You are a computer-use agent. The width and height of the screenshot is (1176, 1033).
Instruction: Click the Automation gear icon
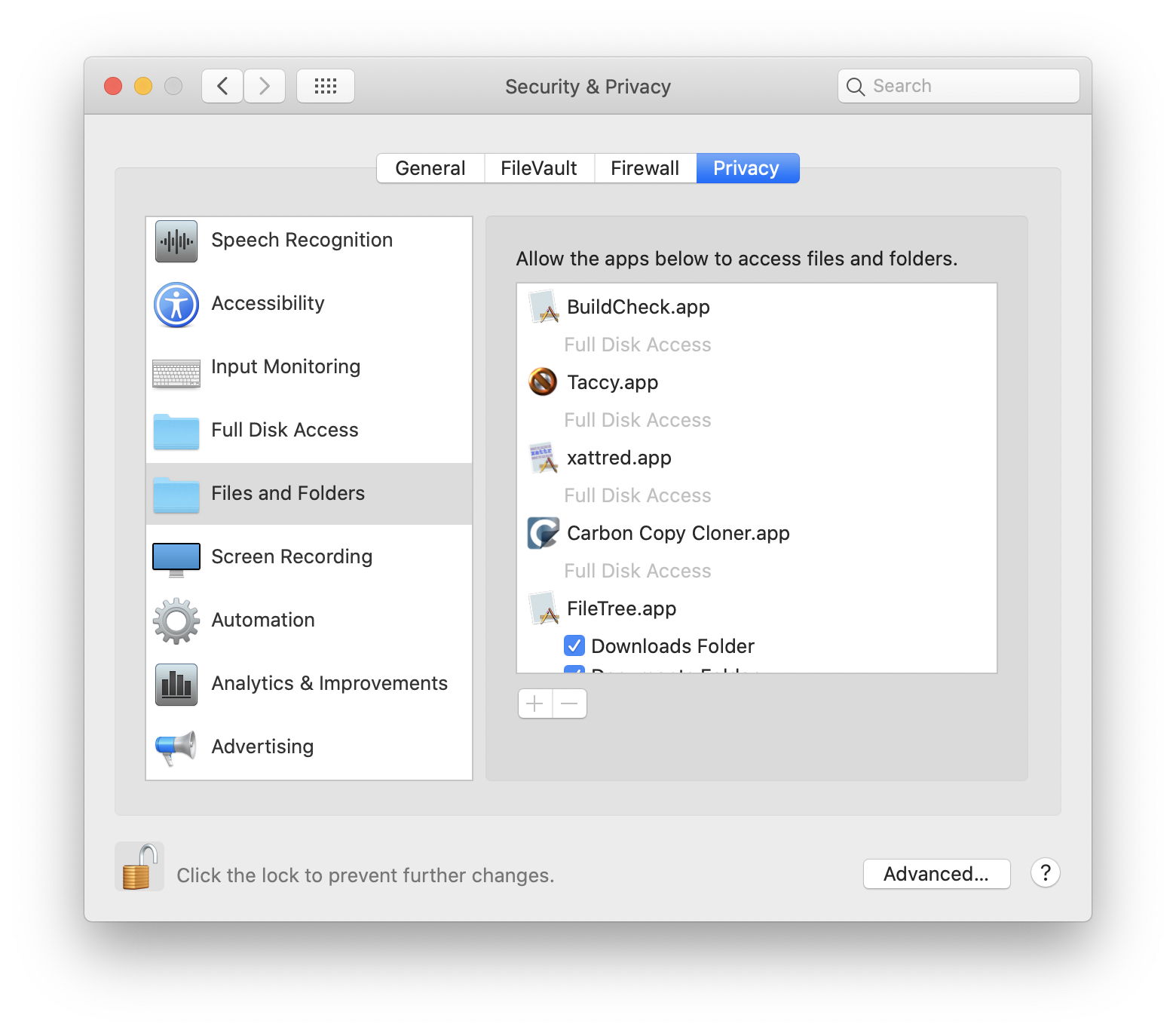[176, 621]
